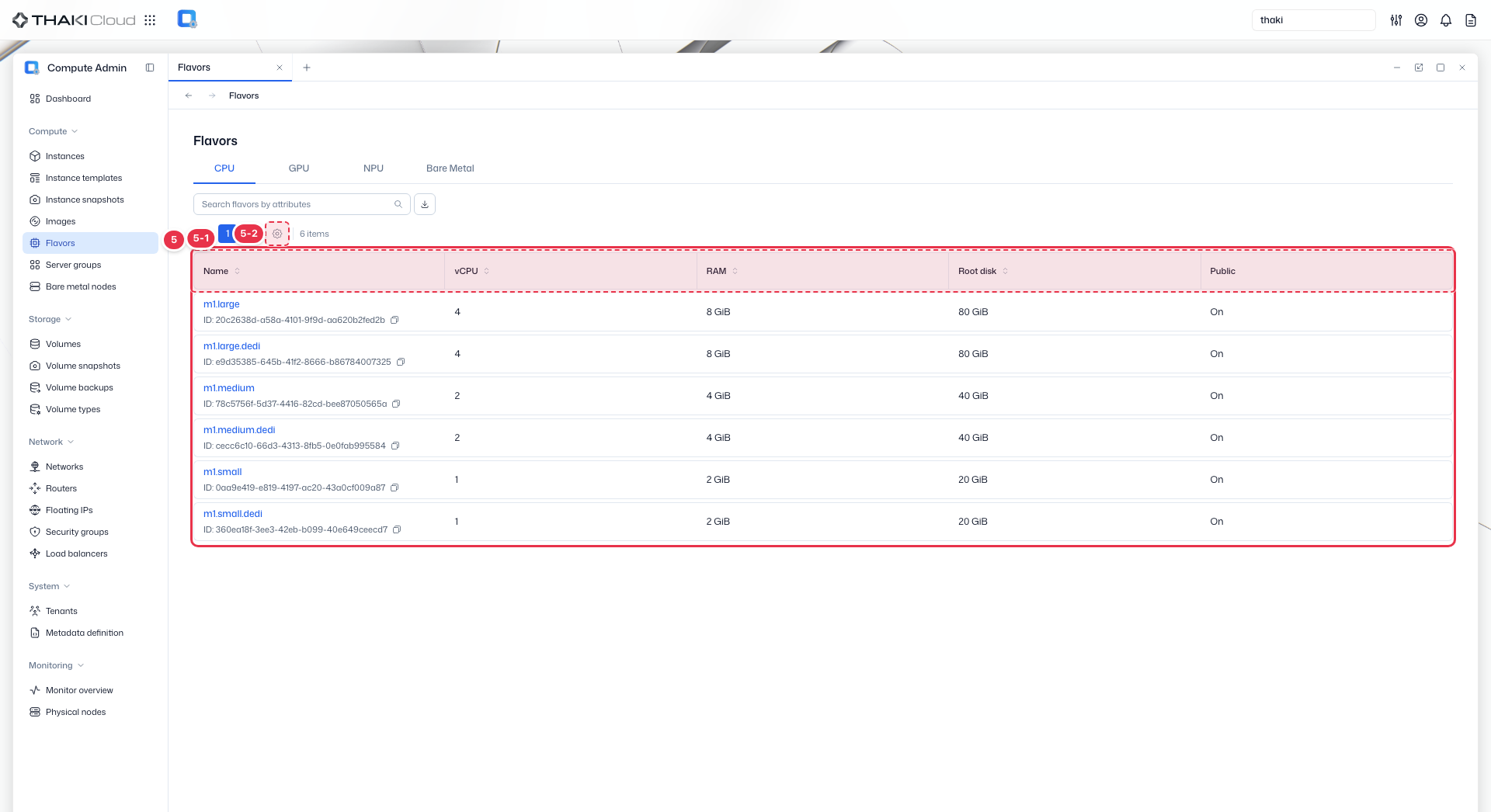Open the apps grid launcher icon
Screen dimensions: 1491x812
pos(150,20)
